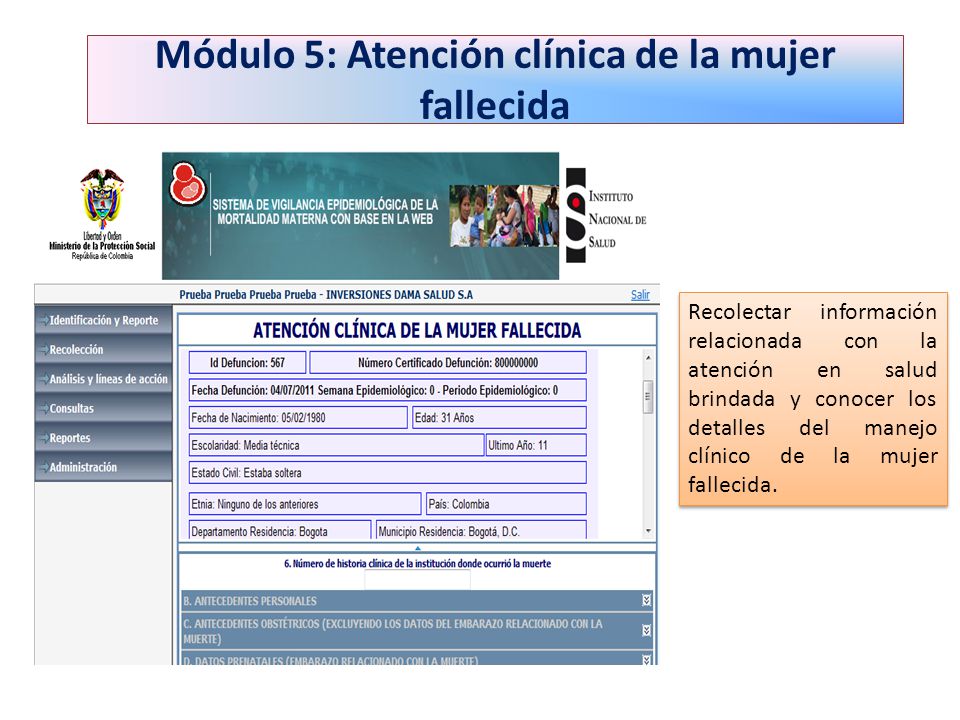Select the 'Edad: 31 Años' cell
The width and height of the screenshot is (960, 720).
pos(500,418)
